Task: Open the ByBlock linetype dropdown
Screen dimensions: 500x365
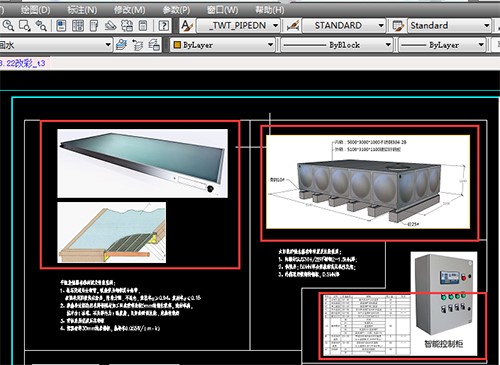Action: click(x=336, y=45)
